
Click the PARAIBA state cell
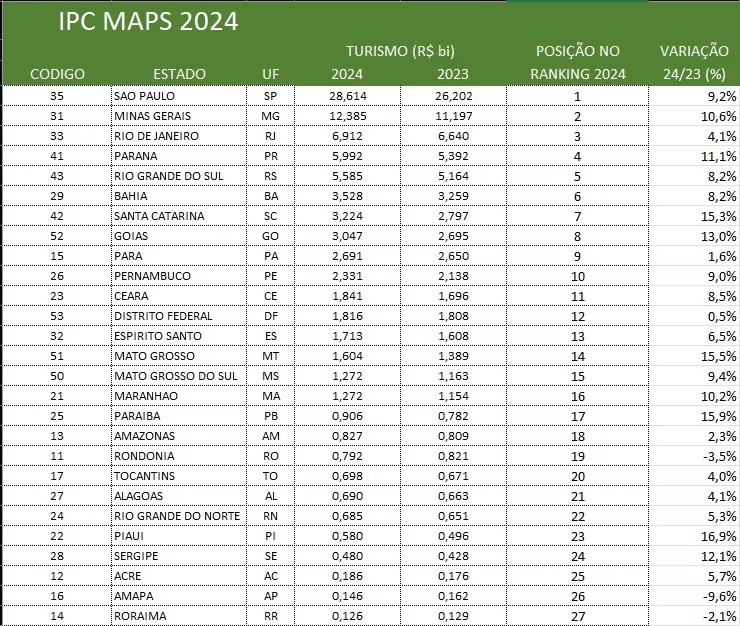pos(179,416)
